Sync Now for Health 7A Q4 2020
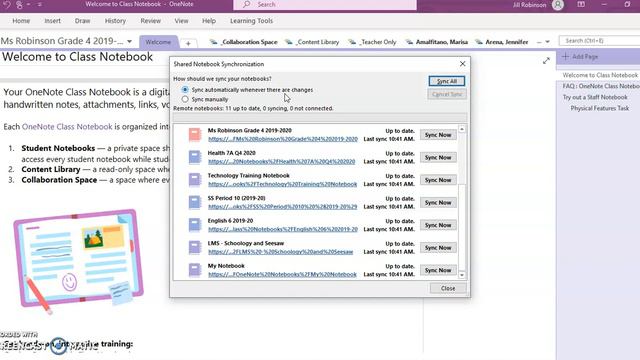Screen dimensions: 640x360 [x=438, y=157]
